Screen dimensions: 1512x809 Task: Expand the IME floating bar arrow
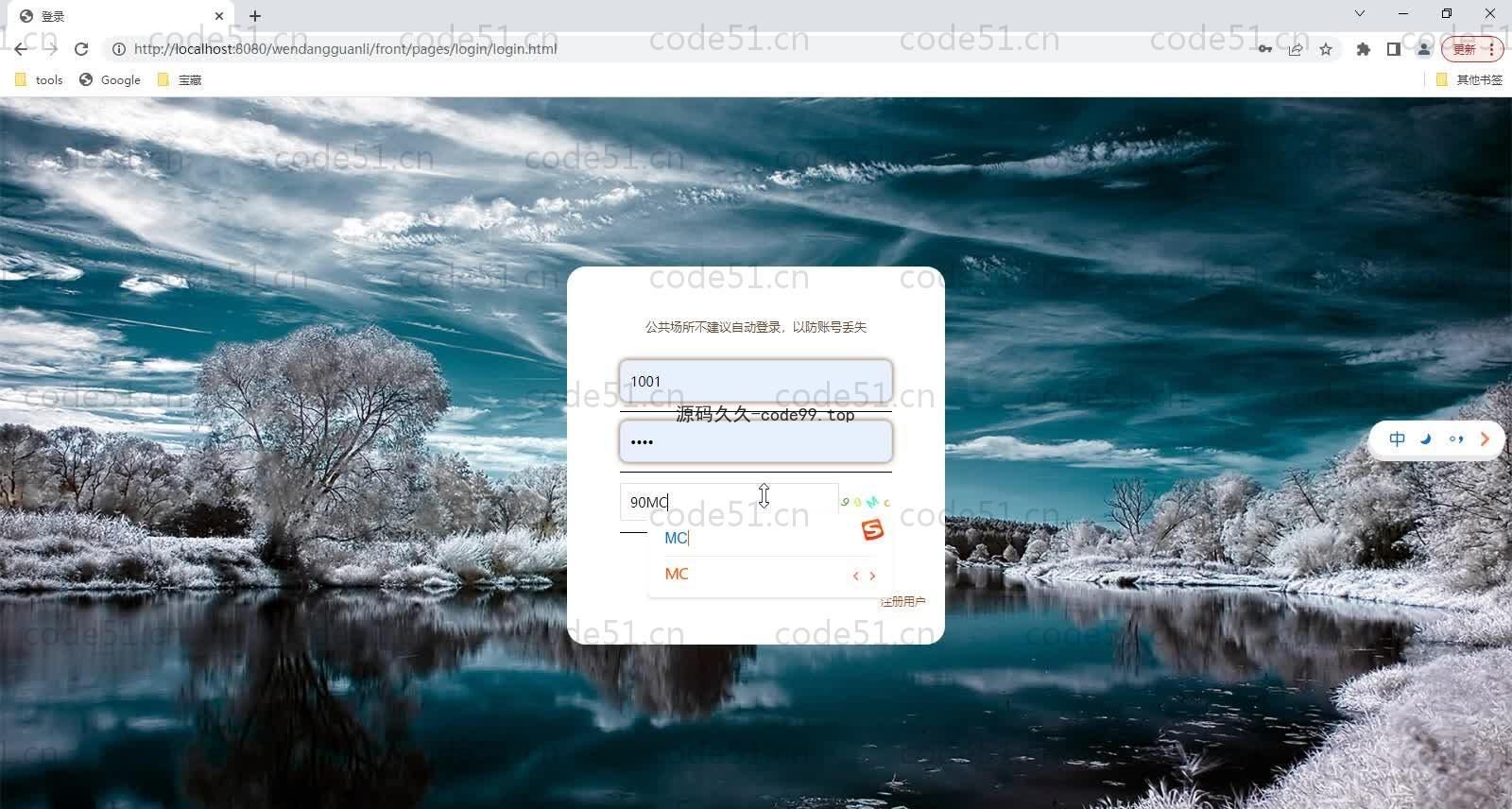(x=1485, y=439)
